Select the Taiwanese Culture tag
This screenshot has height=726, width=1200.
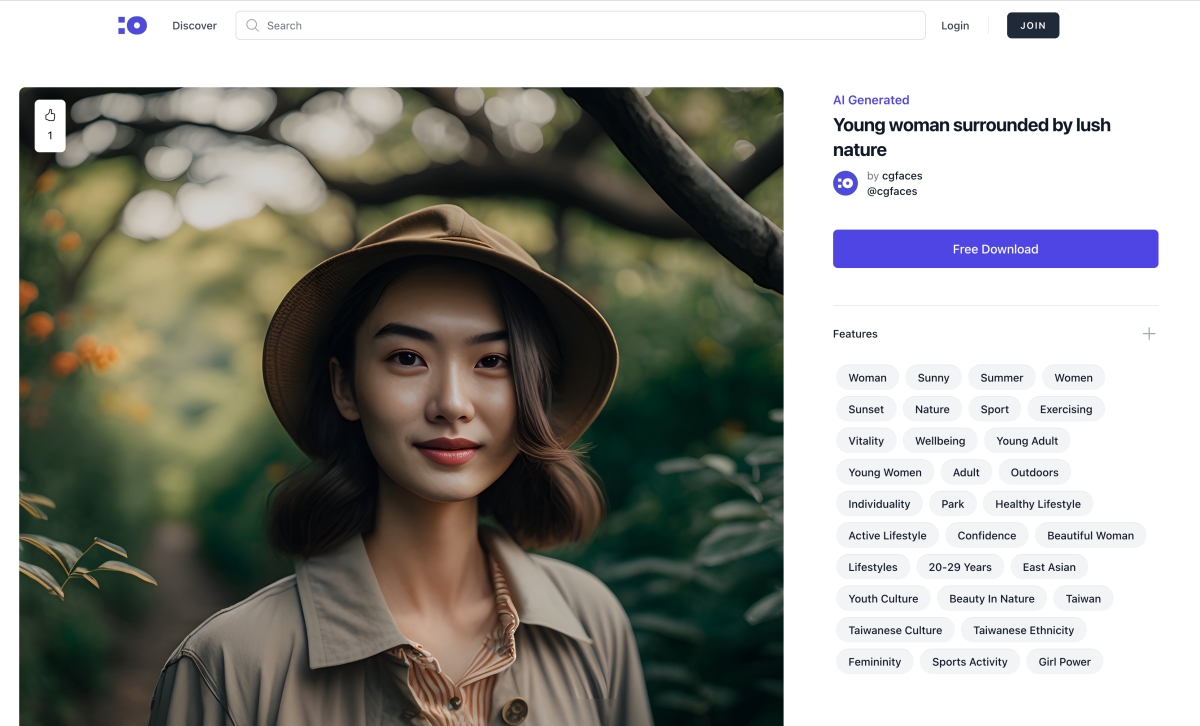click(x=895, y=630)
